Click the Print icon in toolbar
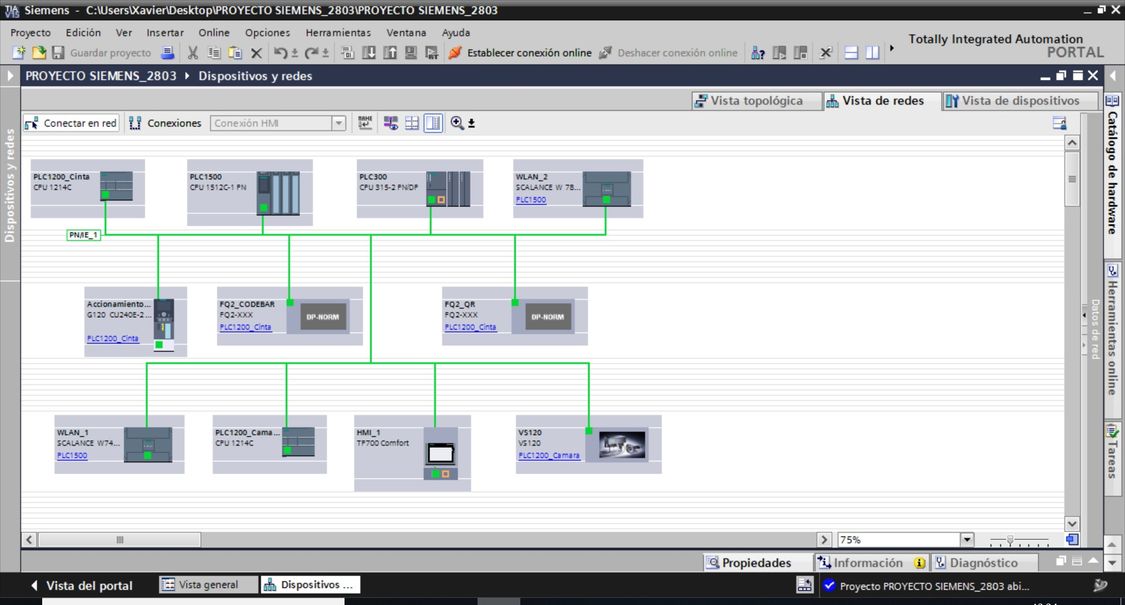The image size is (1125, 605). click(168, 53)
